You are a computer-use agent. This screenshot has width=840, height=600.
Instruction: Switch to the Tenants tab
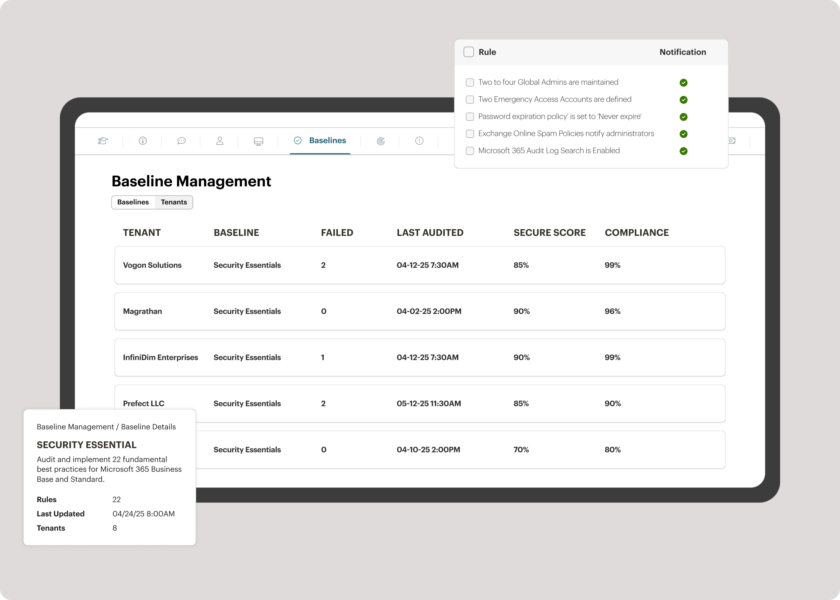point(174,202)
